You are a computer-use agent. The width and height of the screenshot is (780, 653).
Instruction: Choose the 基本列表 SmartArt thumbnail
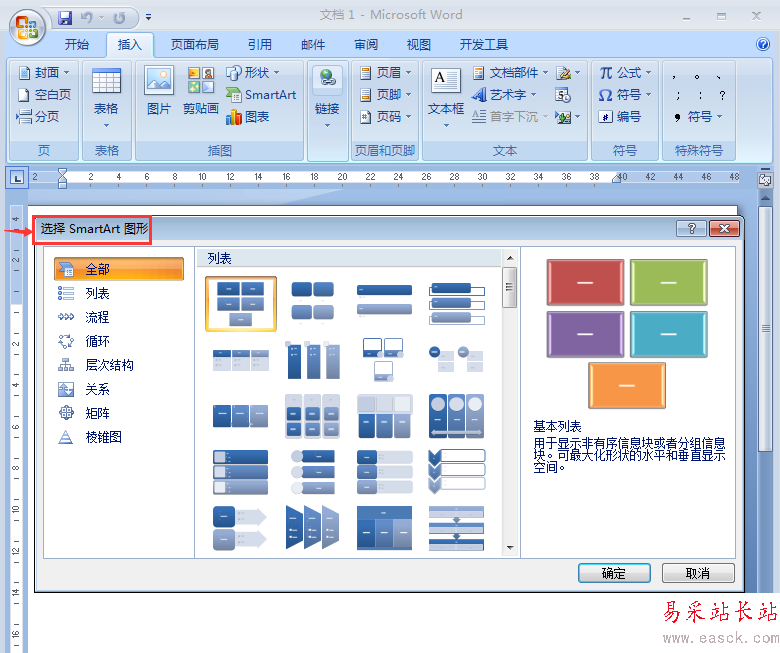click(x=241, y=304)
